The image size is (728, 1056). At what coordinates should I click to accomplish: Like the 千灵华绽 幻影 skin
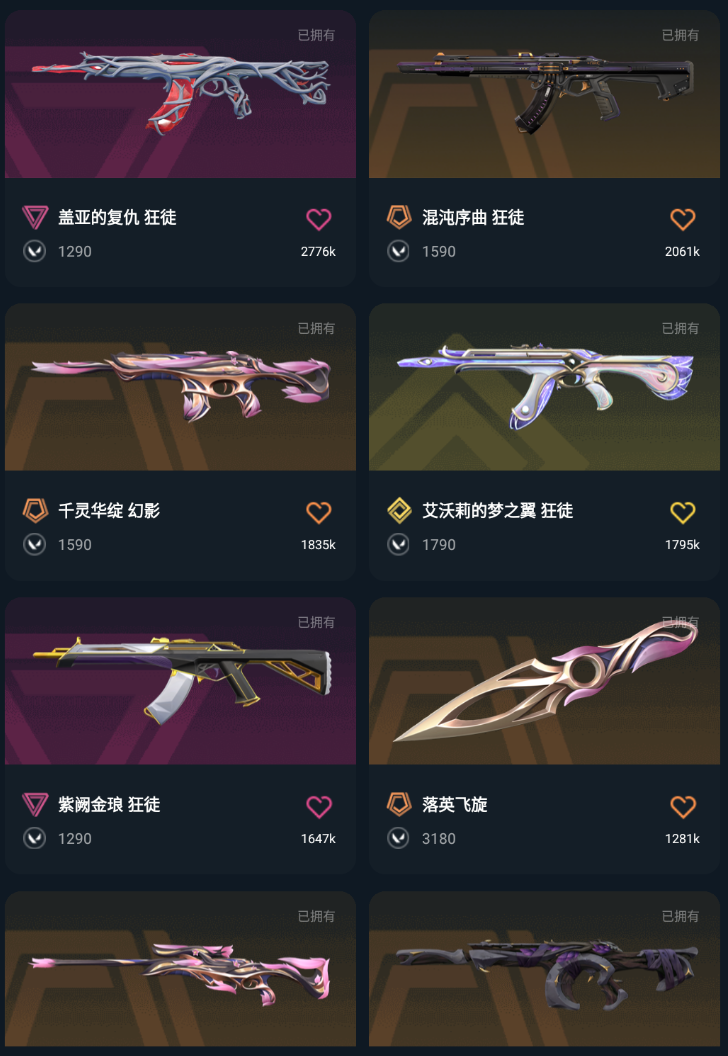pos(319,513)
